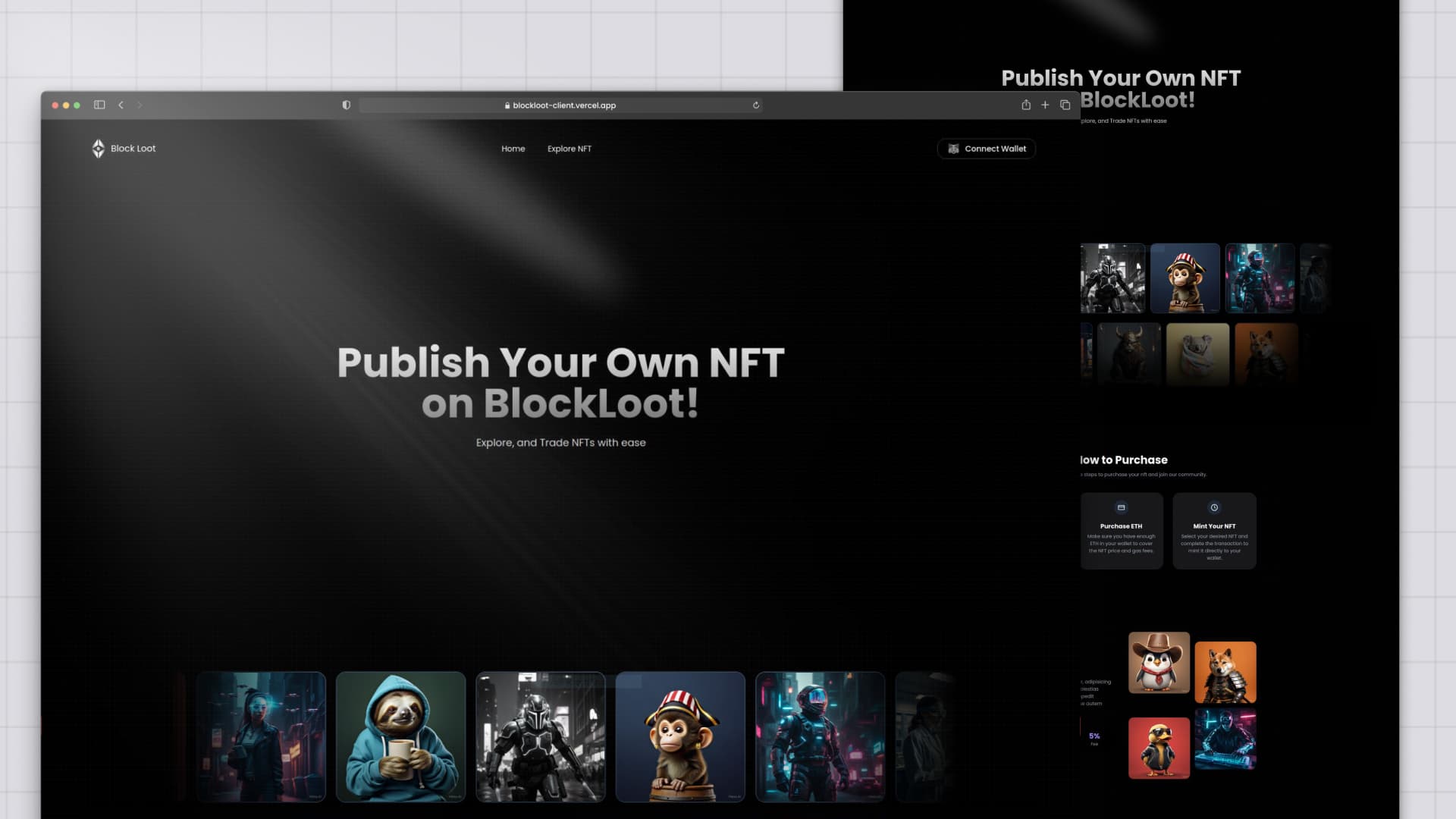Image resolution: width=1456 pixels, height=819 pixels.
Task: Click the tab overview icon
Action: pos(1064,105)
